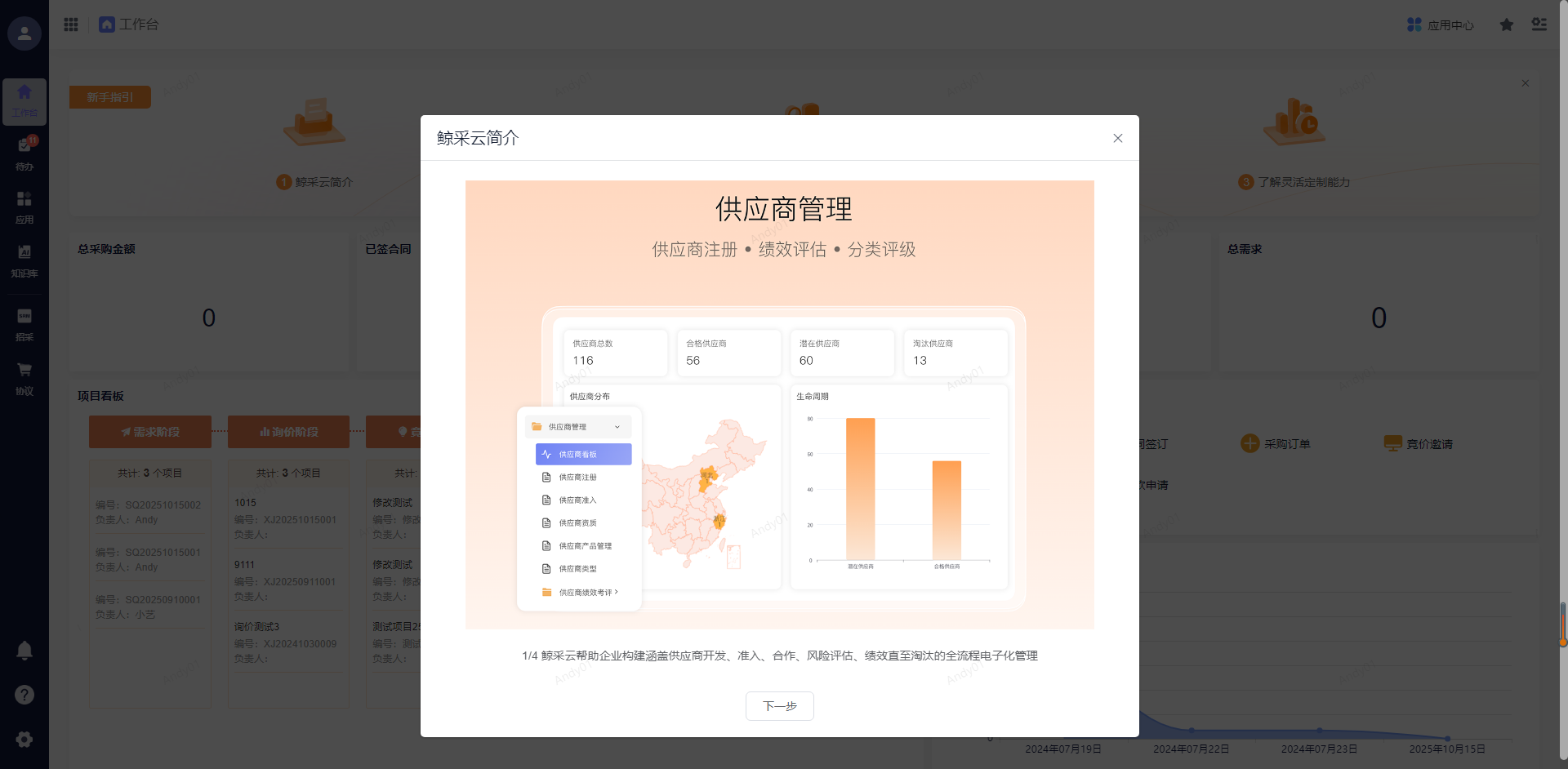Viewport: 1568px width, 769px height.
Task: Open the 应用 sidebar icon
Action: (24, 207)
